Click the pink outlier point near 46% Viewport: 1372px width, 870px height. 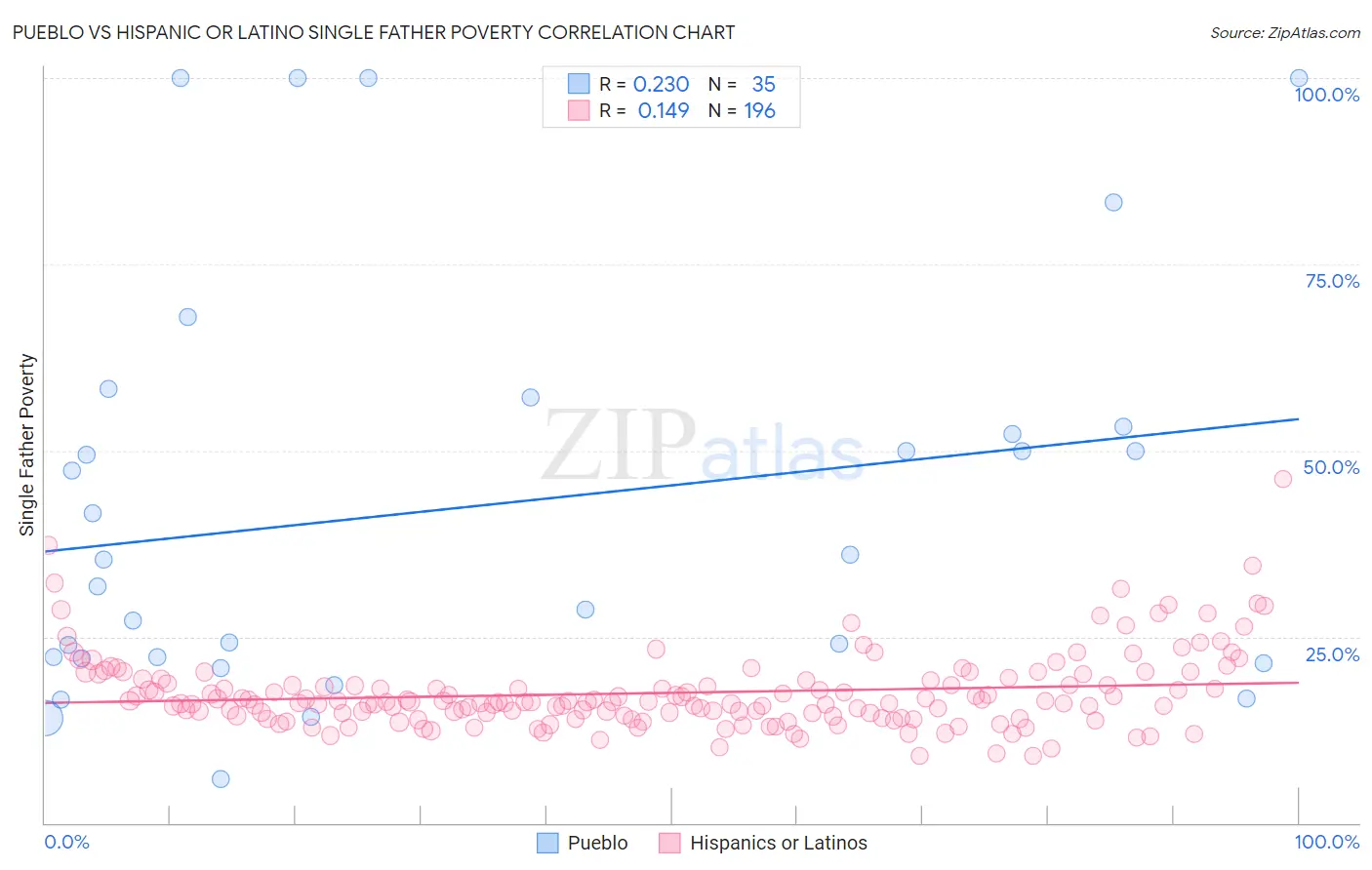pos(1283,479)
